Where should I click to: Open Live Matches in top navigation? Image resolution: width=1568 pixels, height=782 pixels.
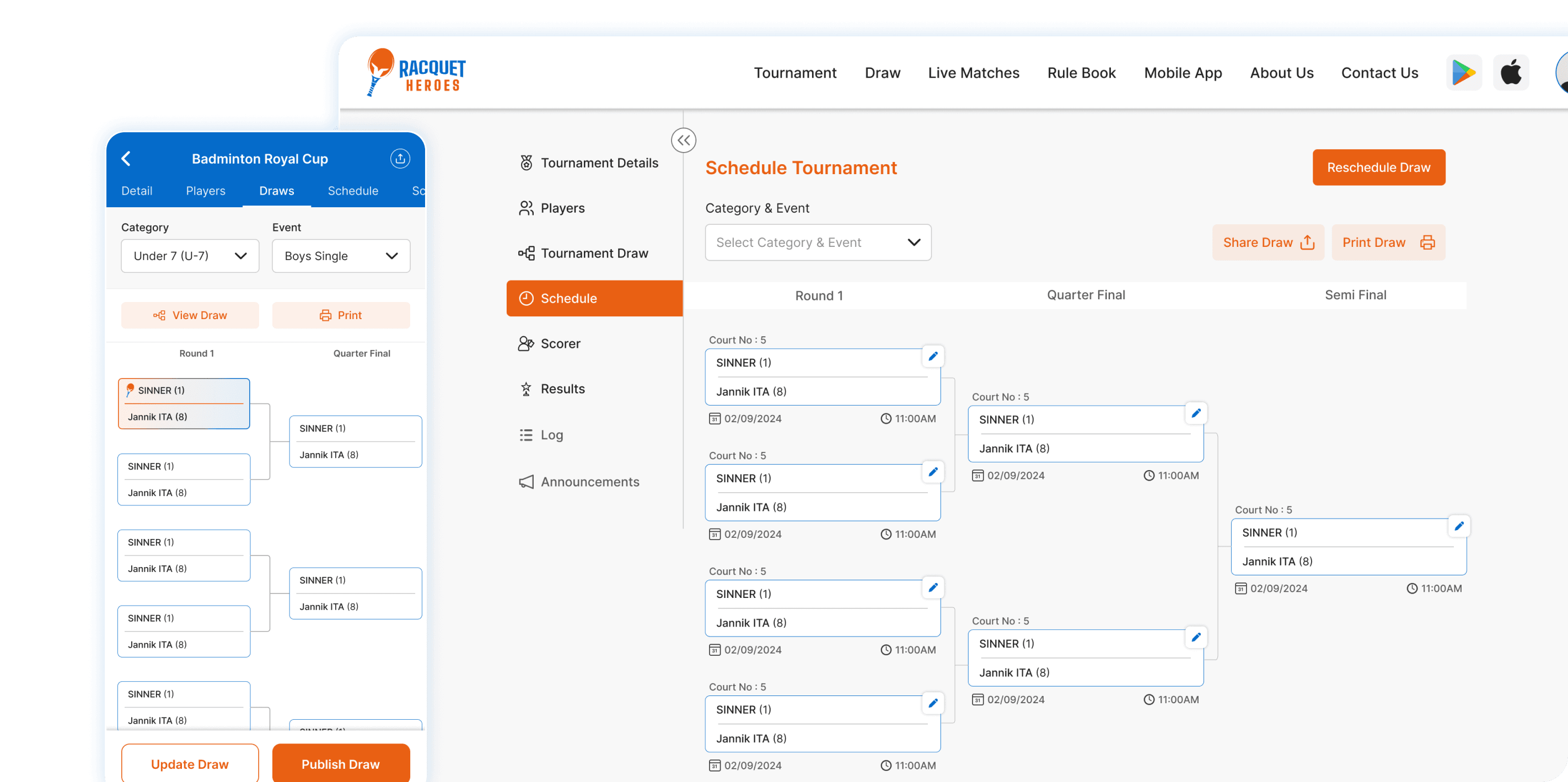pyautogui.click(x=973, y=73)
